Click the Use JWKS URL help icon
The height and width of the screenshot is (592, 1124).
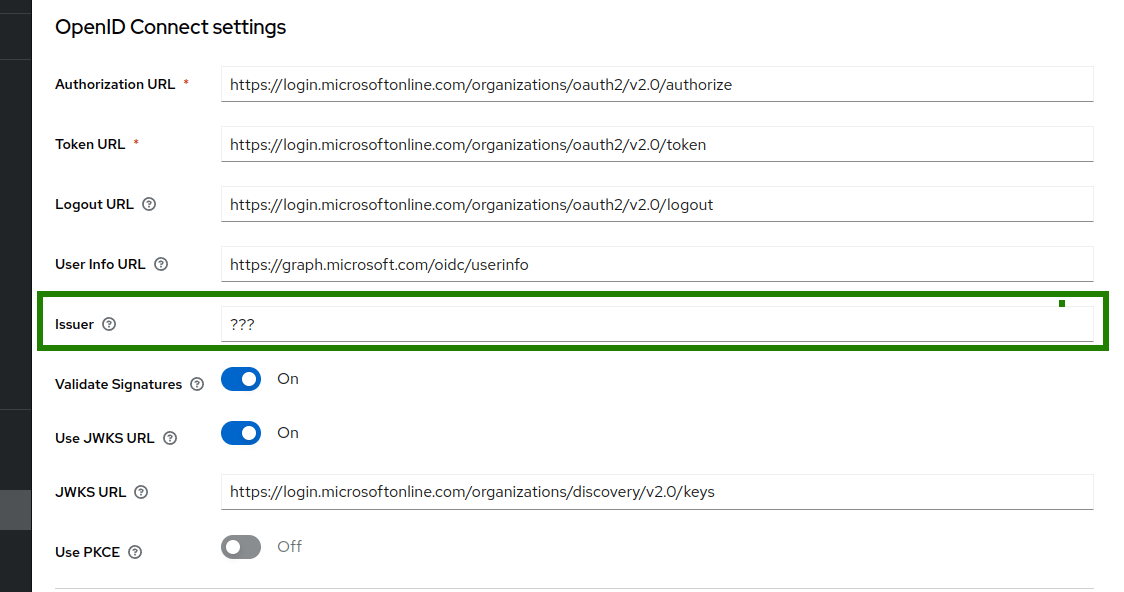pos(170,437)
